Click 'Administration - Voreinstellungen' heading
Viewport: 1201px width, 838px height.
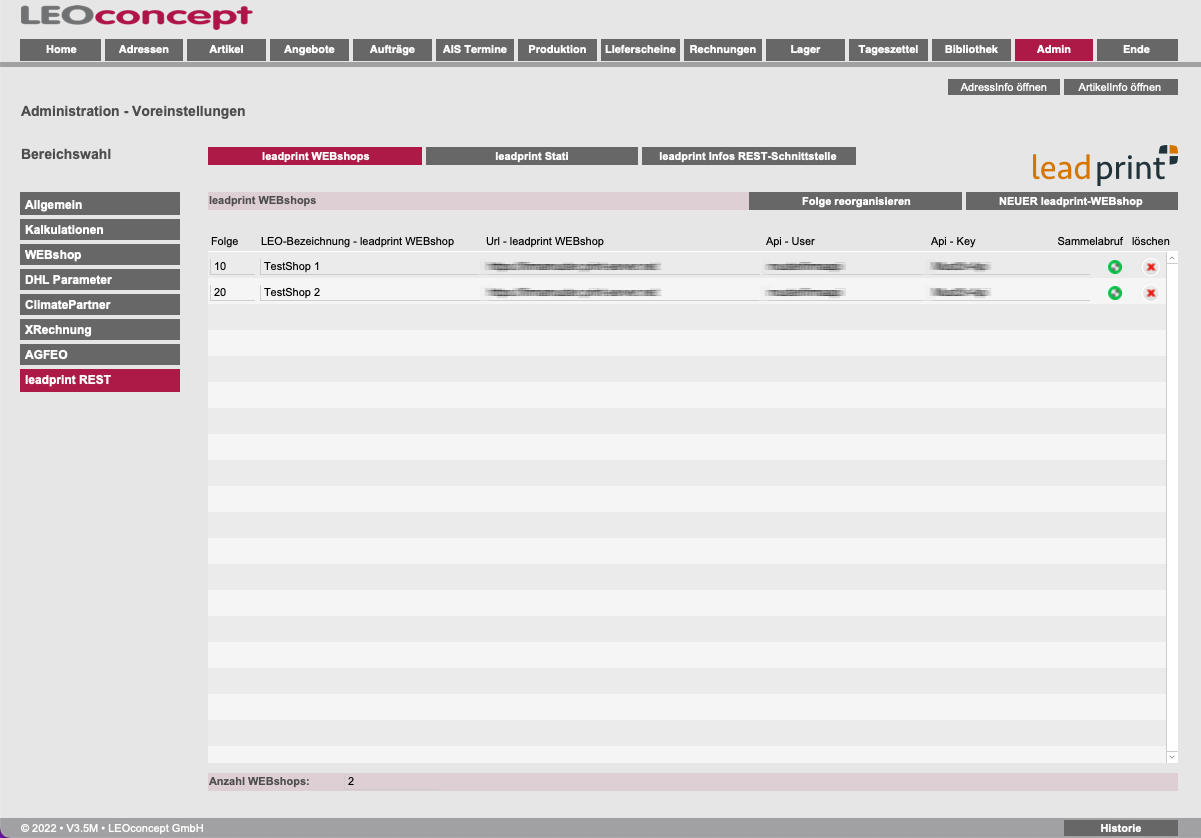click(133, 111)
